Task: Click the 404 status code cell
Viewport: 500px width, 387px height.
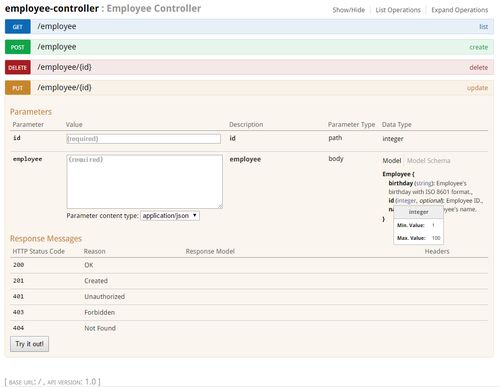Action: point(18,328)
